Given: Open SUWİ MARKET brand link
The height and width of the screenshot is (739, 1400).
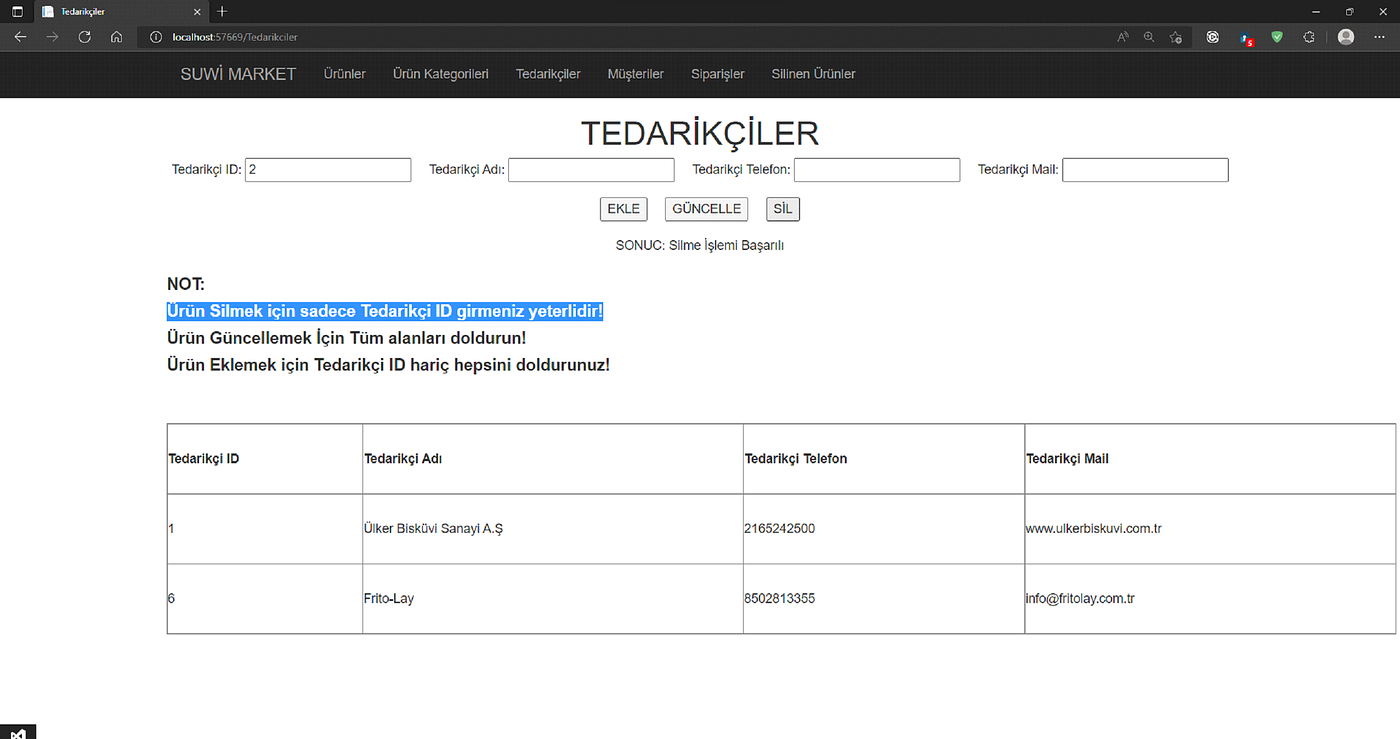Looking at the screenshot, I should coord(238,74).
